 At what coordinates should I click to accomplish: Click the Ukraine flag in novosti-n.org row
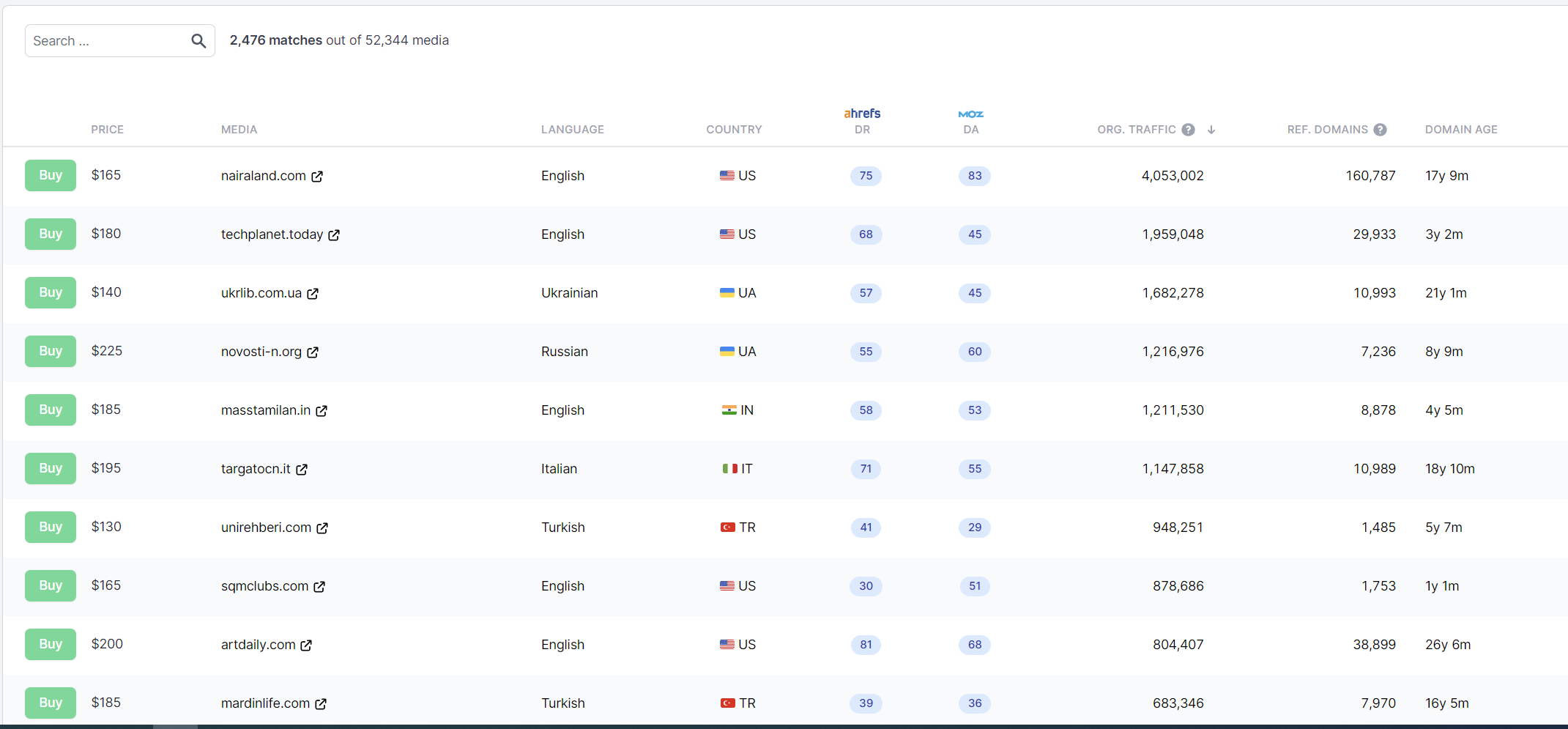(x=727, y=352)
